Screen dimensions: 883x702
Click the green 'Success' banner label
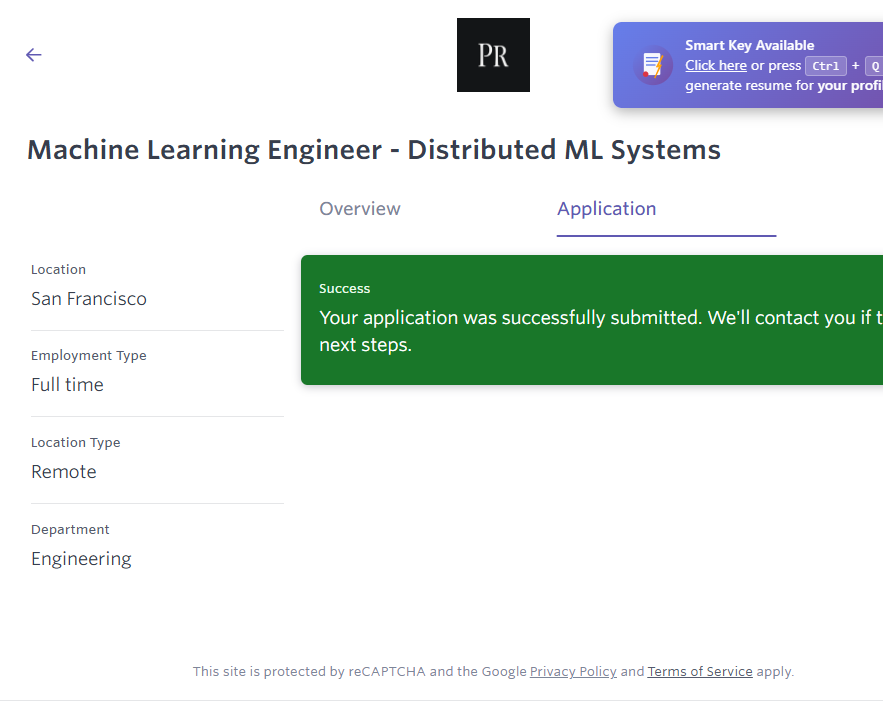[345, 289]
